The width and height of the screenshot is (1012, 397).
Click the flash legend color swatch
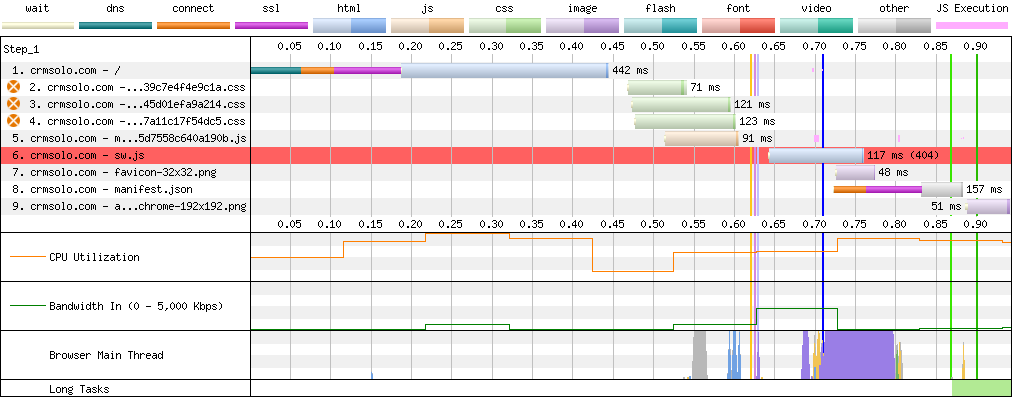click(661, 26)
